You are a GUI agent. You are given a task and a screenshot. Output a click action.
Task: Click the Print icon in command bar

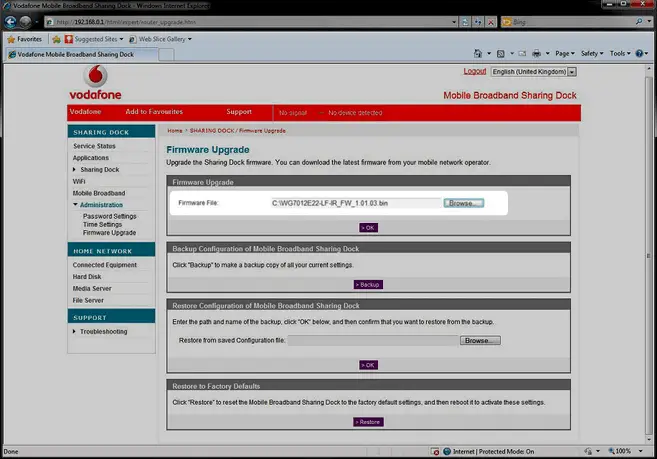click(x=536, y=53)
